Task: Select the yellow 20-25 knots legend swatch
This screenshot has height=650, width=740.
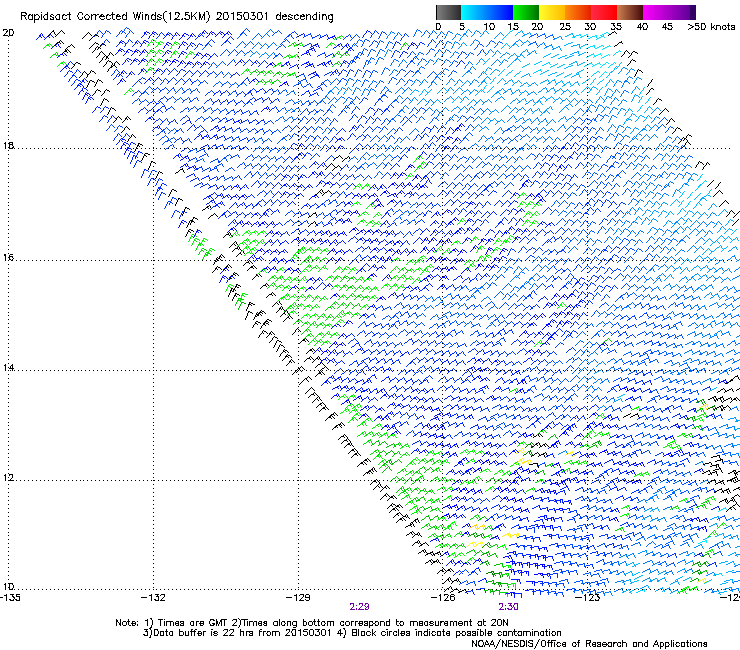Action: (x=552, y=12)
